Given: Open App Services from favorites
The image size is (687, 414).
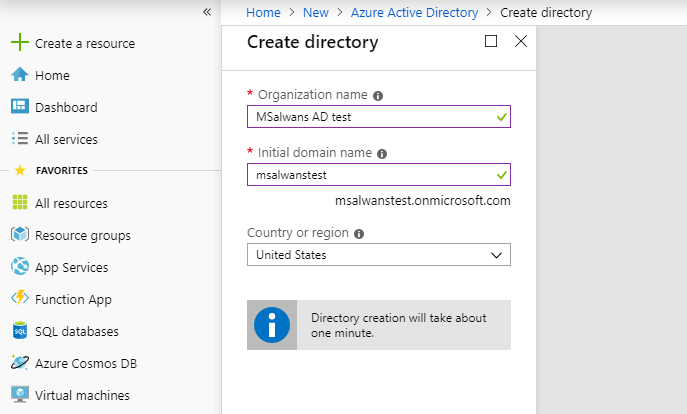Looking at the screenshot, I should click(71, 268).
